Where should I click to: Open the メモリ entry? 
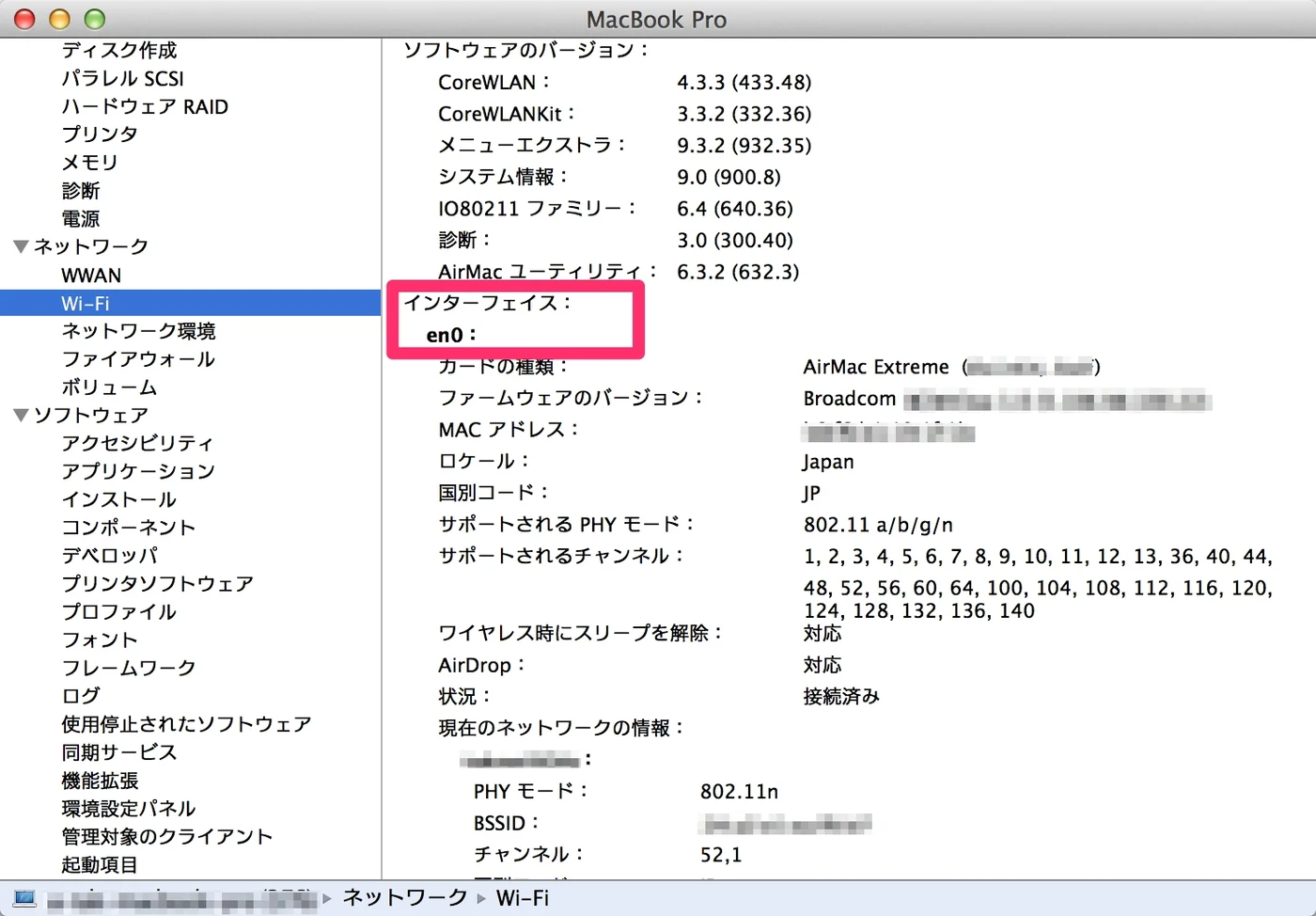click(90, 163)
